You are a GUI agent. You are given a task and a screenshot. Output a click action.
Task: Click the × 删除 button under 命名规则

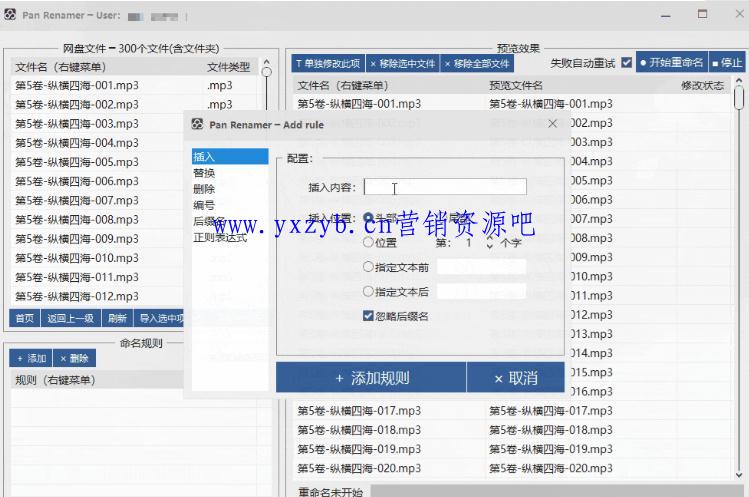(75, 358)
